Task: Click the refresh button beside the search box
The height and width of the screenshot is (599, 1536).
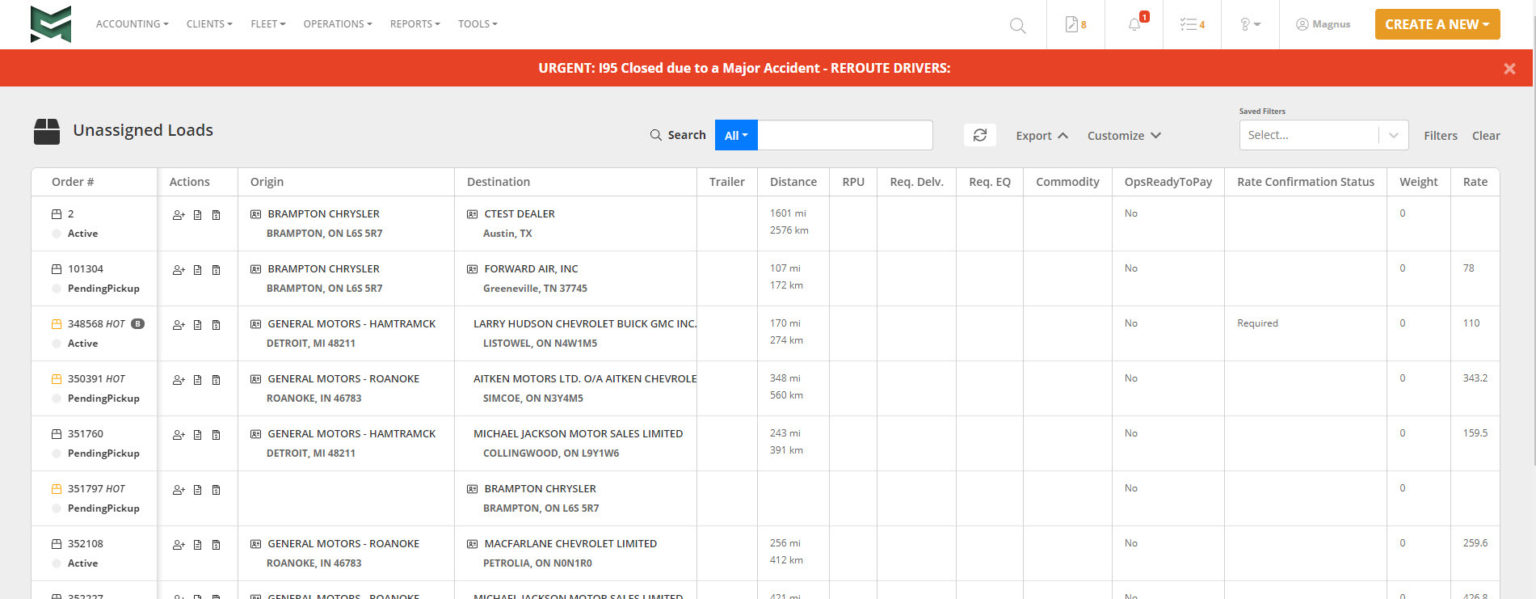Action: pyautogui.click(x=979, y=135)
